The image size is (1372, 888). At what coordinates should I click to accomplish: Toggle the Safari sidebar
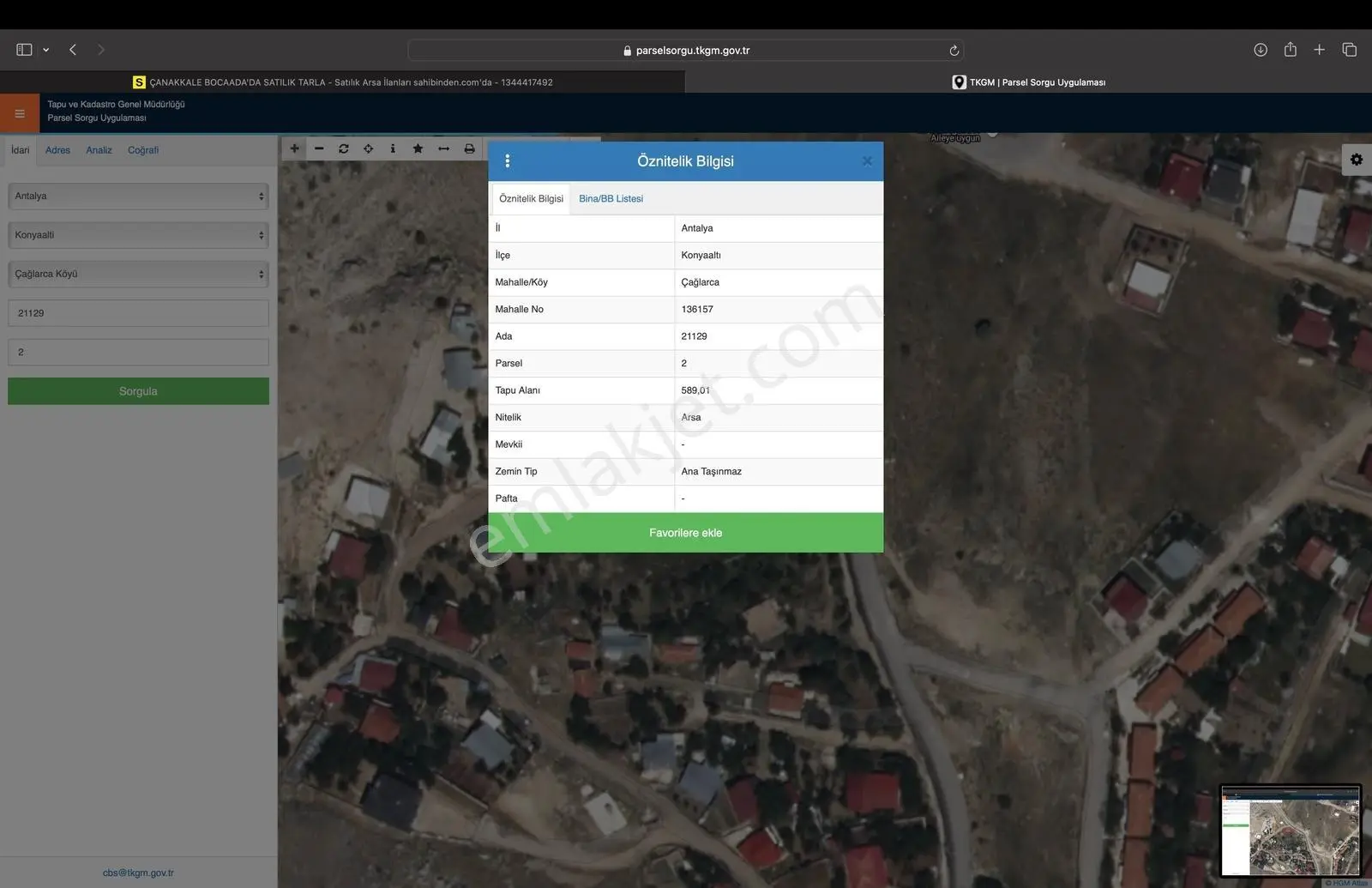coord(24,50)
